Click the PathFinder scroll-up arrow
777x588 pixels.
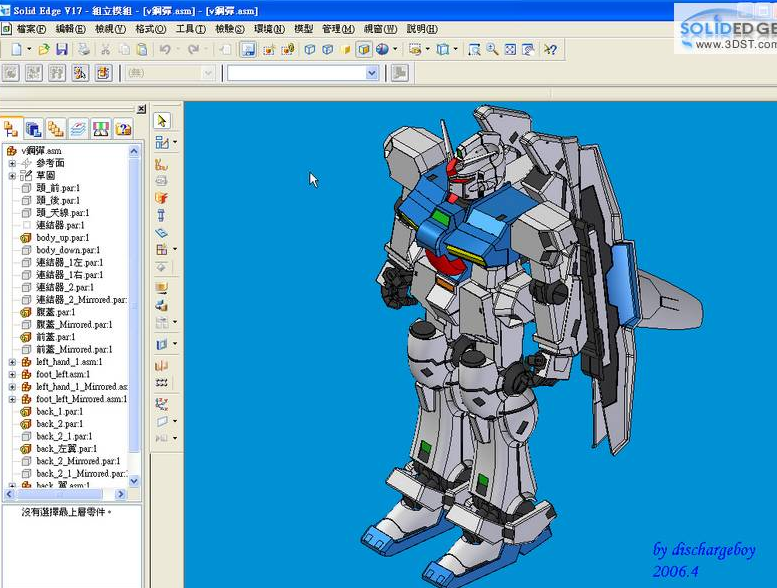[134, 151]
